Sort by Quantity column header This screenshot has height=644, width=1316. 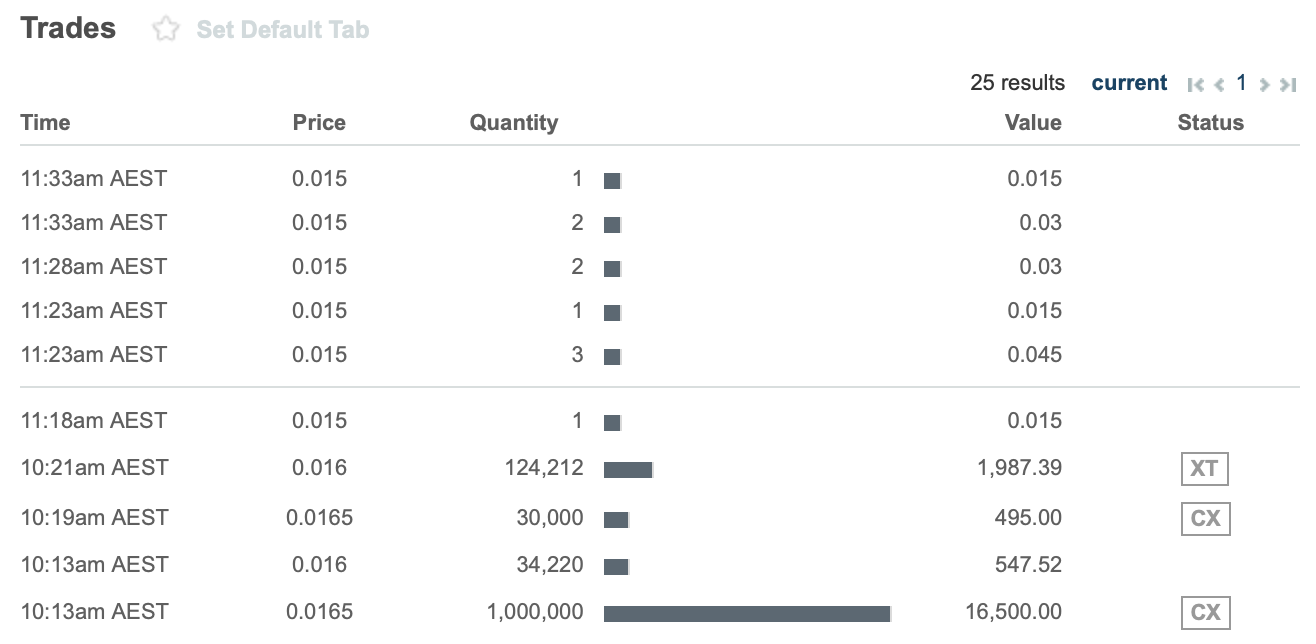tap(514, 123)
